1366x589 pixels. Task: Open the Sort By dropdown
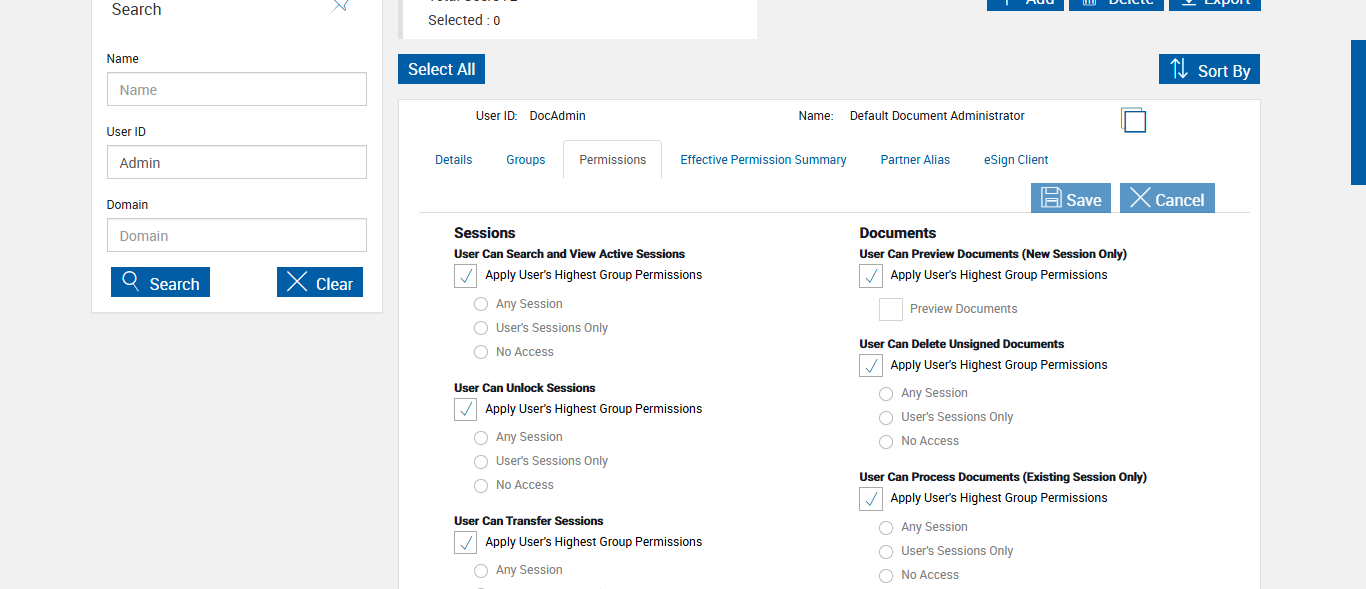point(1209,70)
